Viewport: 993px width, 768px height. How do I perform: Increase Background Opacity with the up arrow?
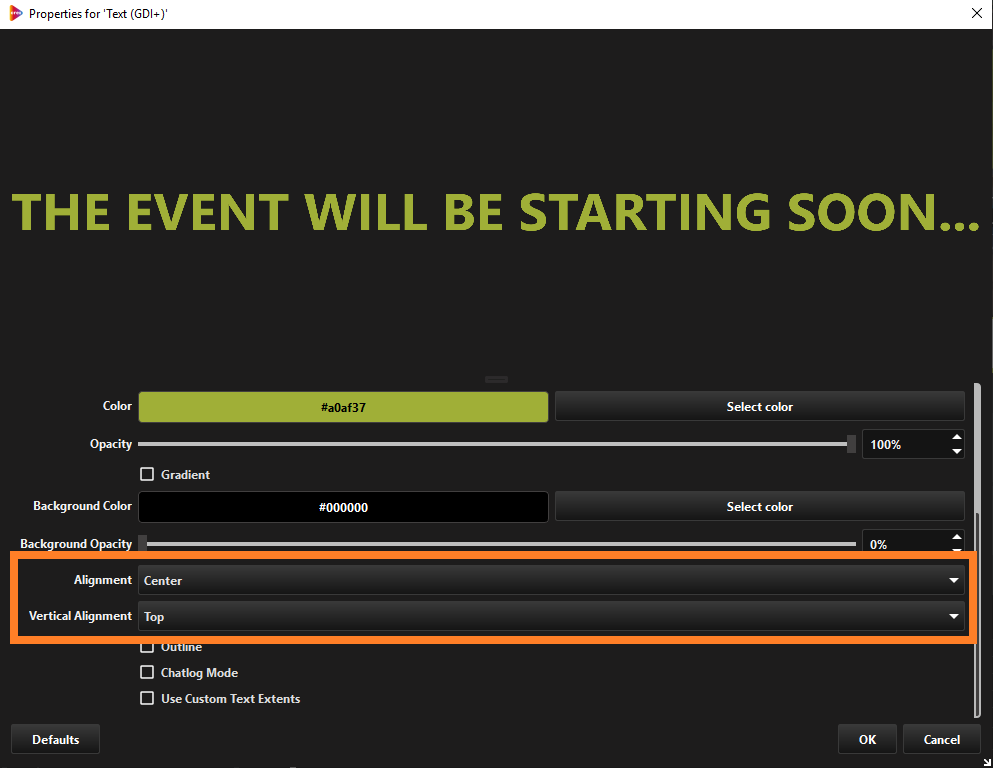point(957,538)
